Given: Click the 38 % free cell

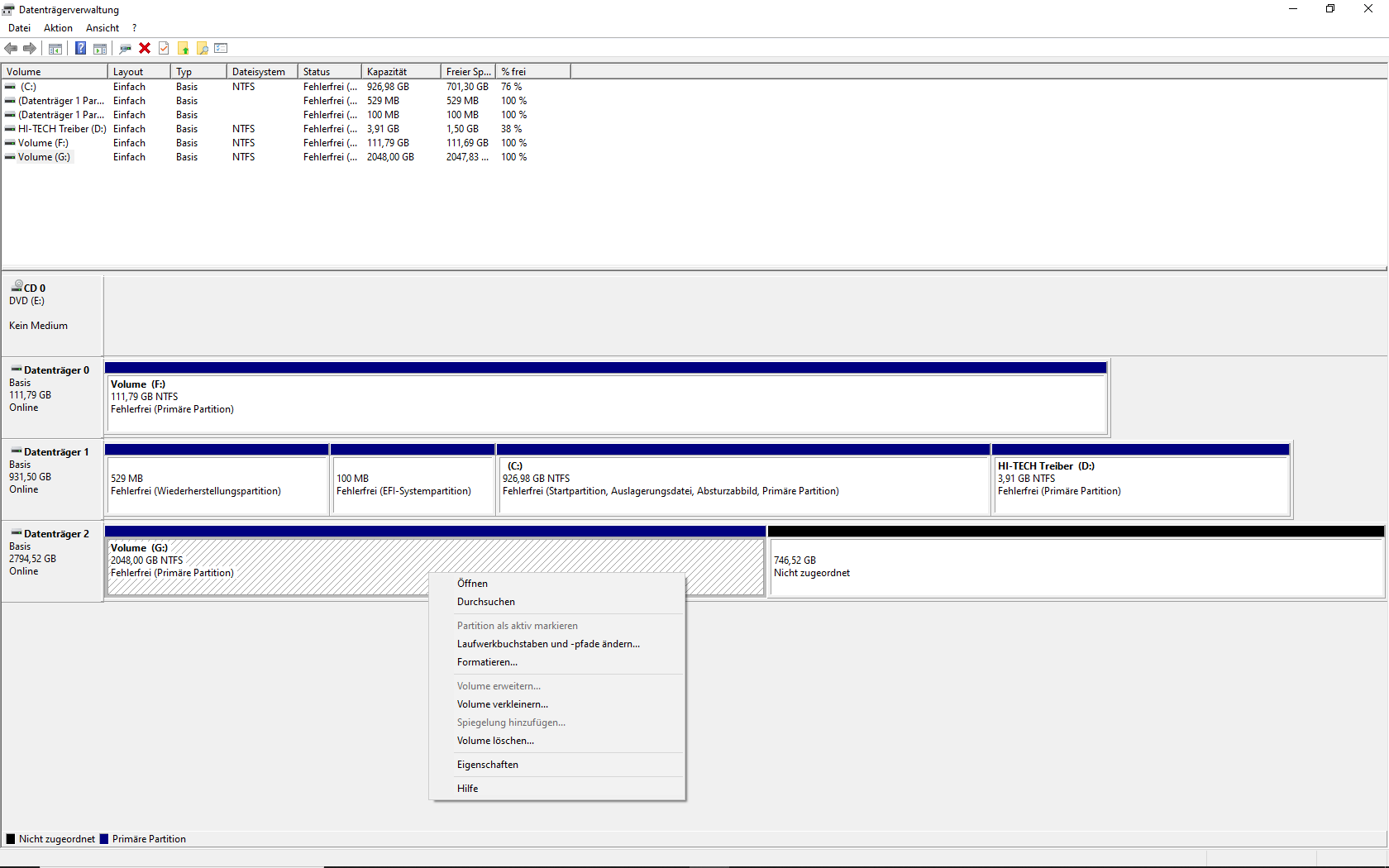Looking at the screenshot, I should click(511, 129).
